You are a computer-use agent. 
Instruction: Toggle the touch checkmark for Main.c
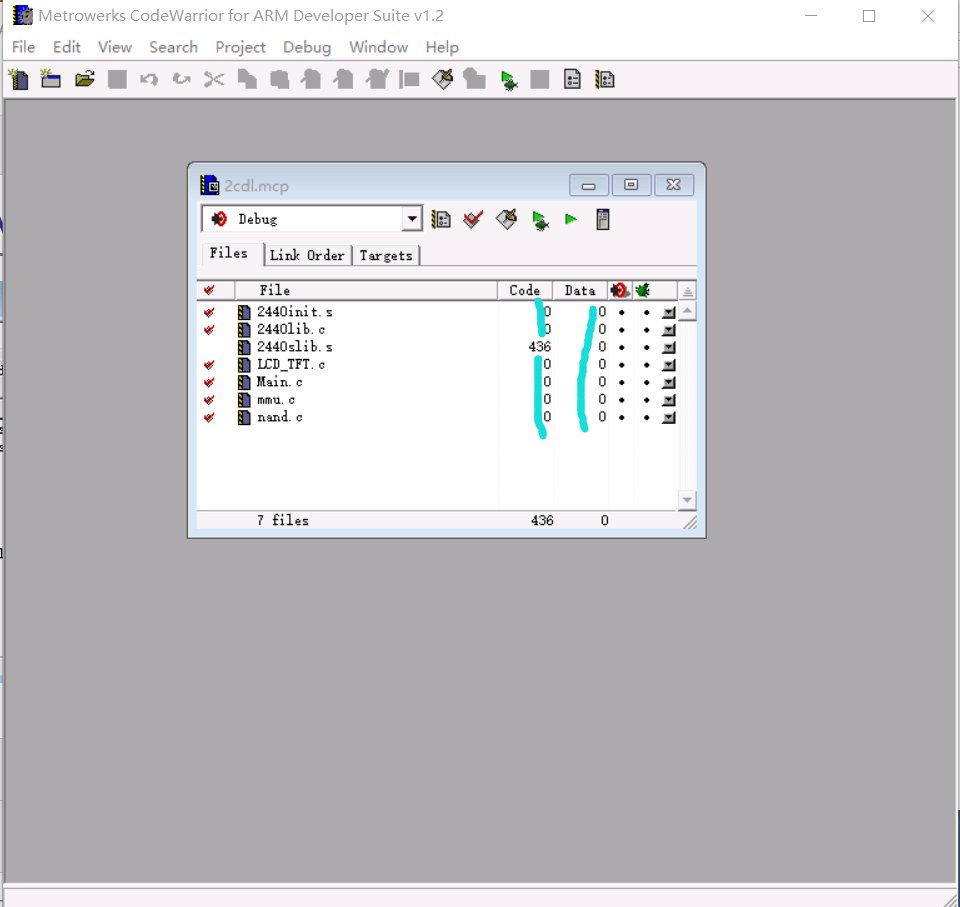tap(209, 383)
